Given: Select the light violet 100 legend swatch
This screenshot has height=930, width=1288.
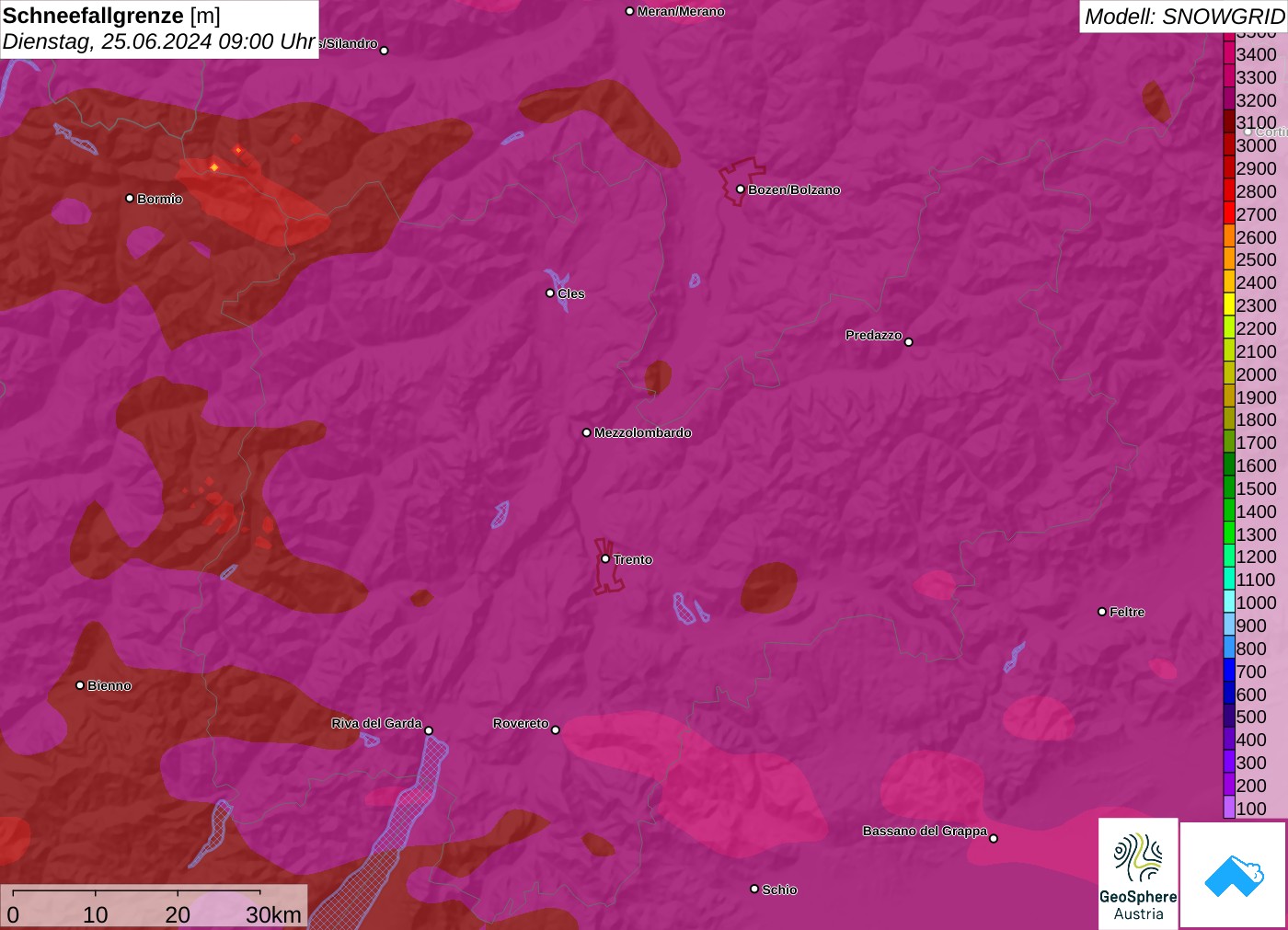Looking at the screenshot, I should (1229, 808).
